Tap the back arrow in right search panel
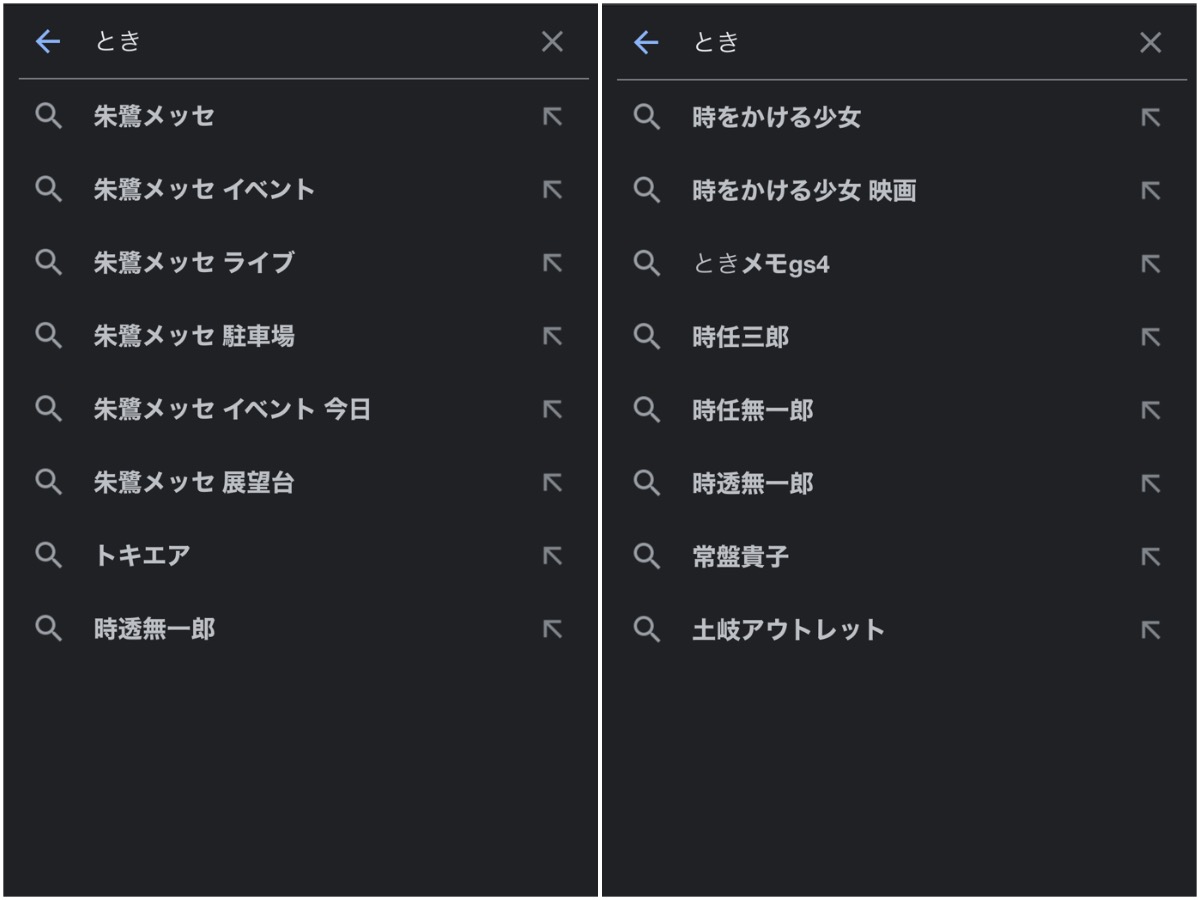This screenshot has width=1200, height=900. click(x=647, y=42)
